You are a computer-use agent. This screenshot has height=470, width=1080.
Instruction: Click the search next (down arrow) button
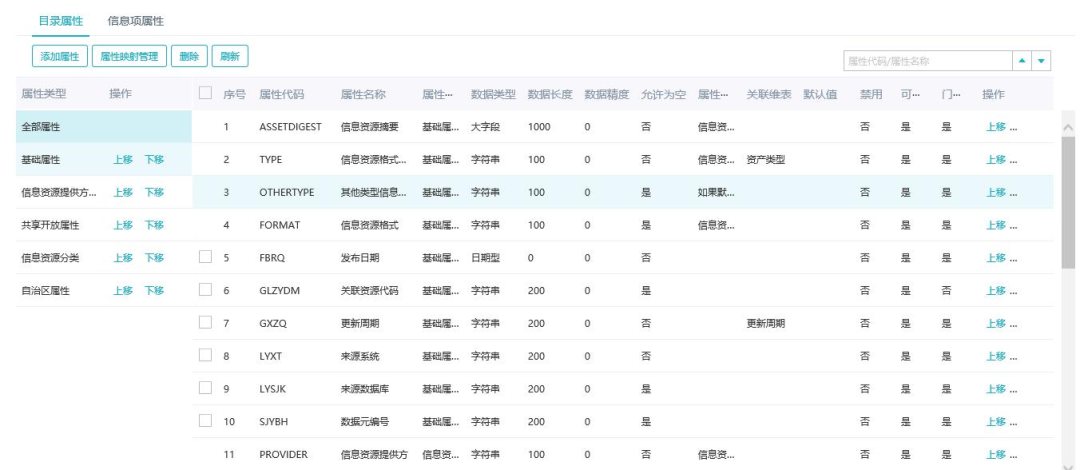(1043, 61)
